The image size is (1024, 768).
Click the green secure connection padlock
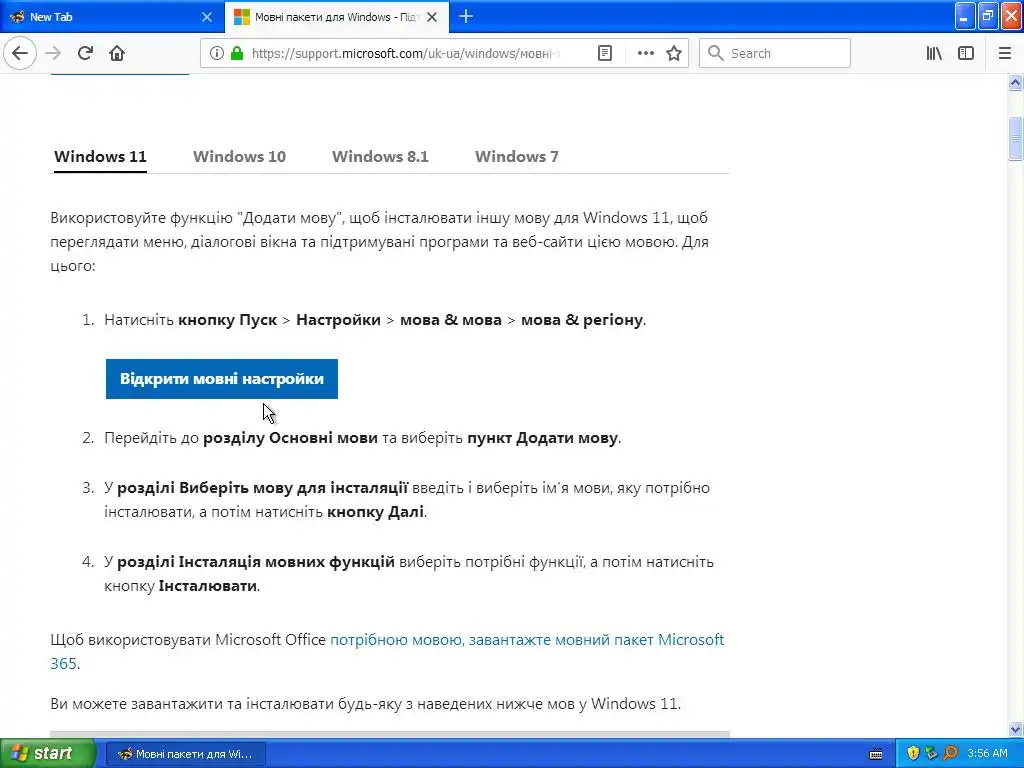click(x=237, y=54)
